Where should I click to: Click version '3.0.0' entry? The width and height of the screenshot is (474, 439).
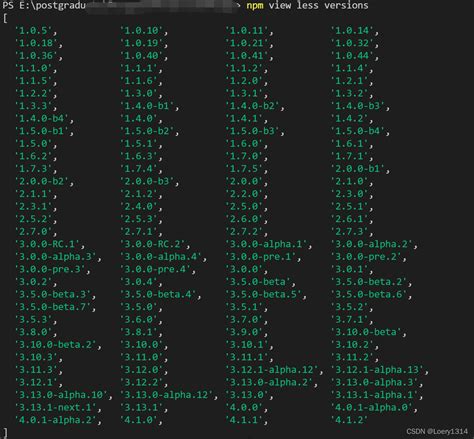[244, 269]
